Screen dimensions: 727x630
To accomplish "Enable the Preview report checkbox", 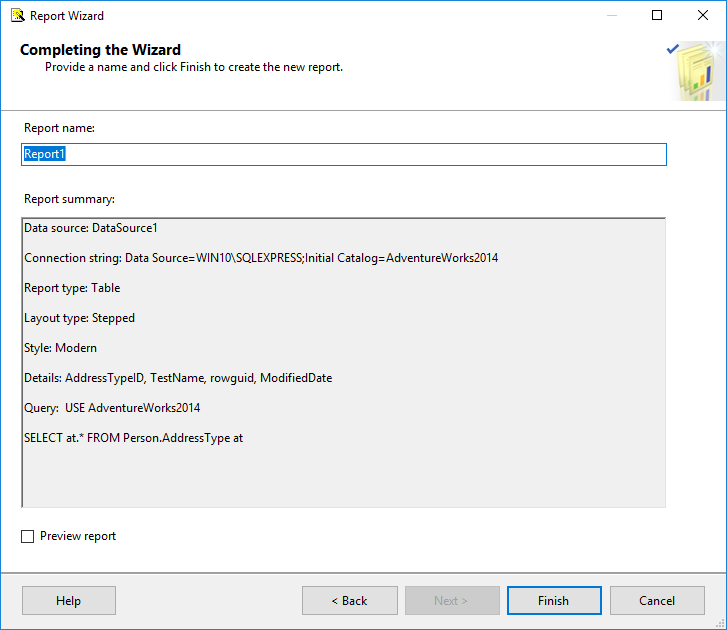I will click(x=28, y=537).
